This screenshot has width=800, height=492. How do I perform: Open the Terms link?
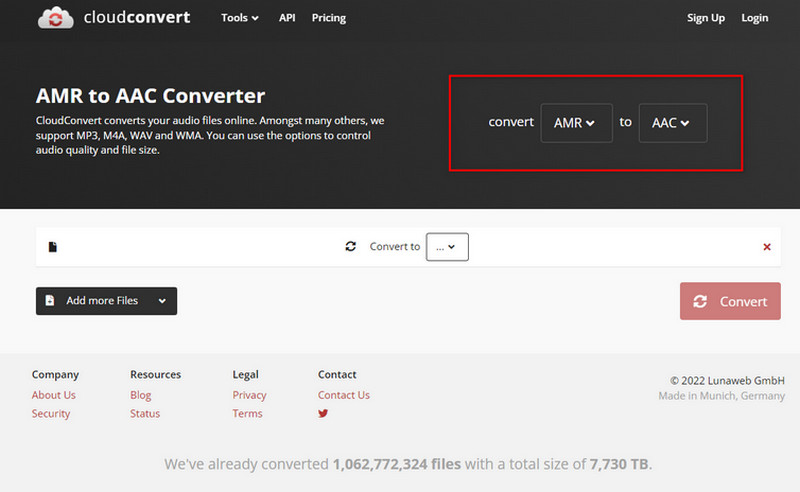point(247,413)
